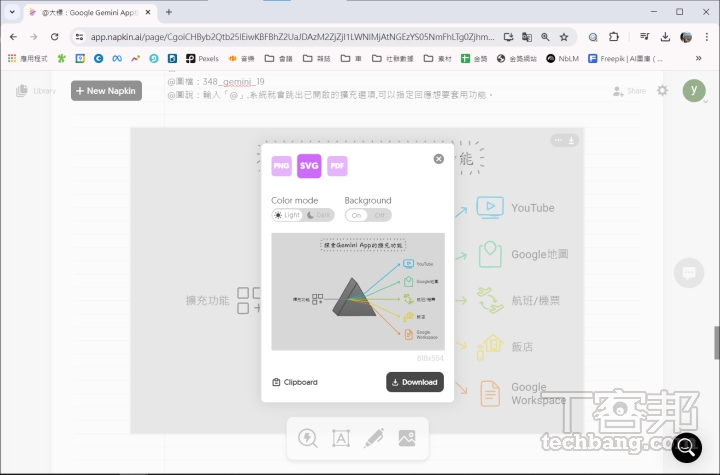Copy graphic to Clipboard

pyautogui.click(x=295, y=382)
